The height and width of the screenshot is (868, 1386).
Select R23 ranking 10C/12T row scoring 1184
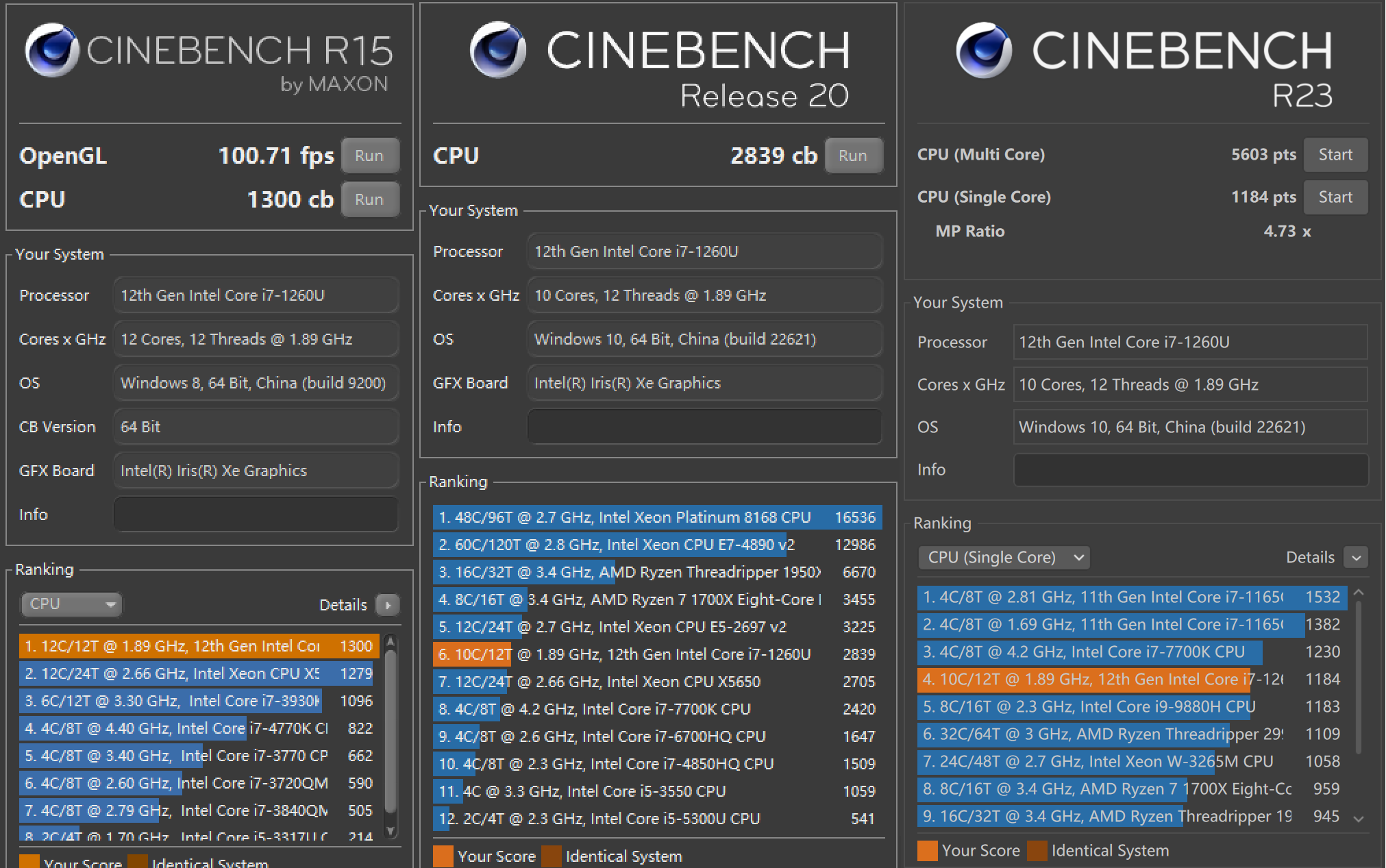tap(1133, 679)
